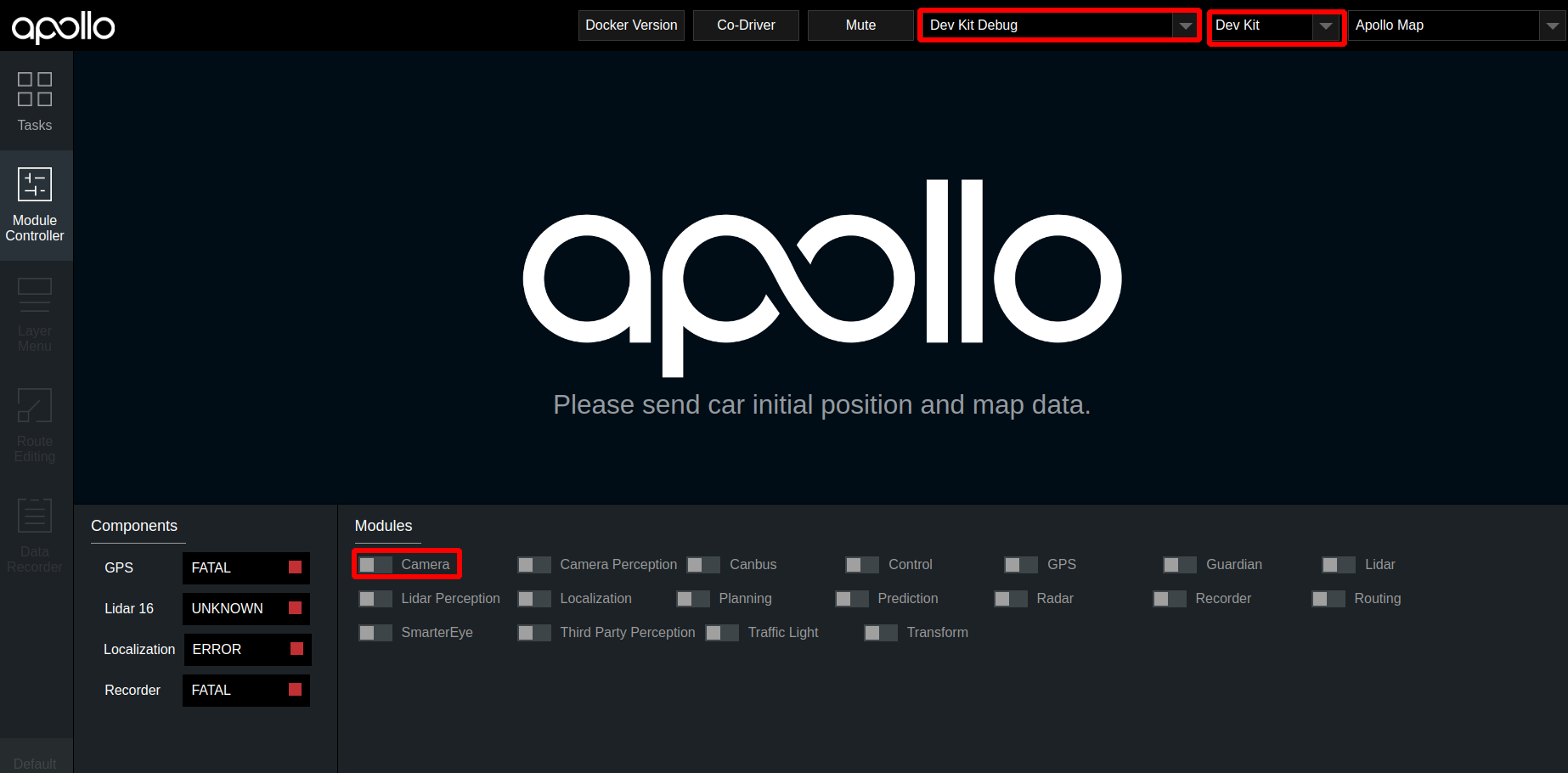Click the Recorder label in Components
This screenshot has height=773, width=1568.
point(133,690)
